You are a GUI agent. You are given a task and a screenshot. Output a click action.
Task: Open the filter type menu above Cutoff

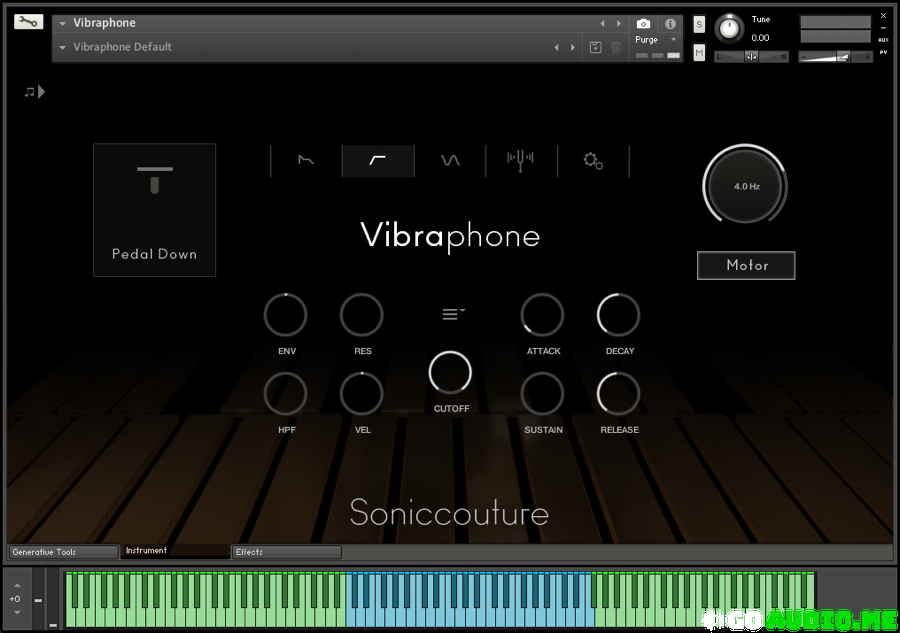pyautogui.click(x=453, y=314)
